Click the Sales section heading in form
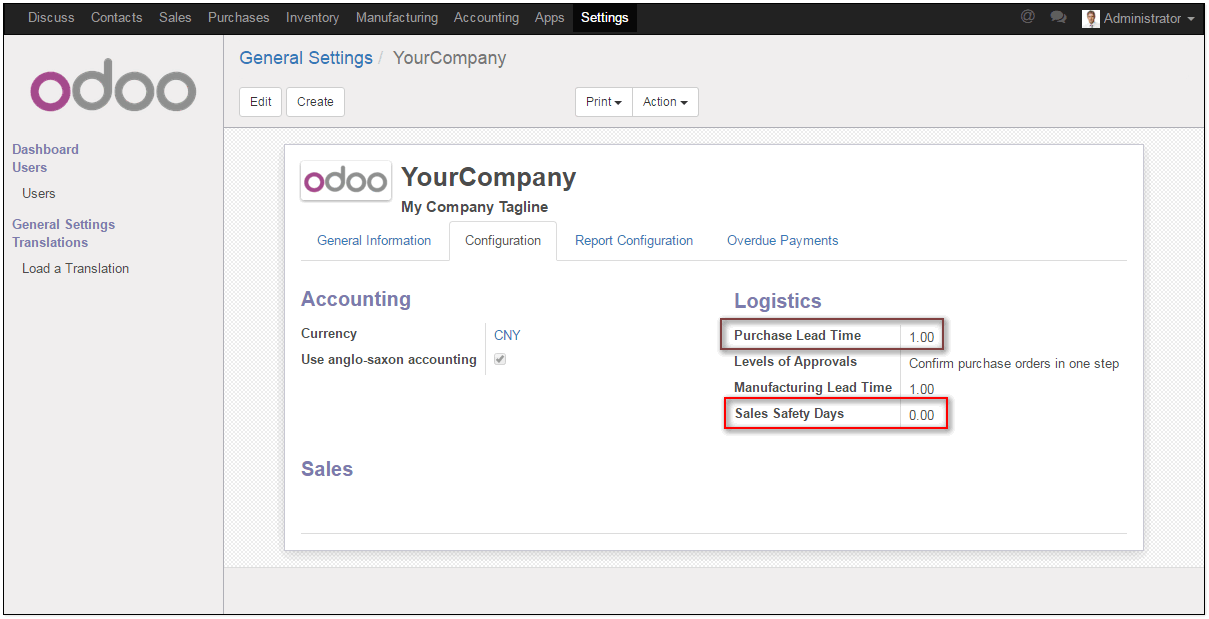 (327, 469)
